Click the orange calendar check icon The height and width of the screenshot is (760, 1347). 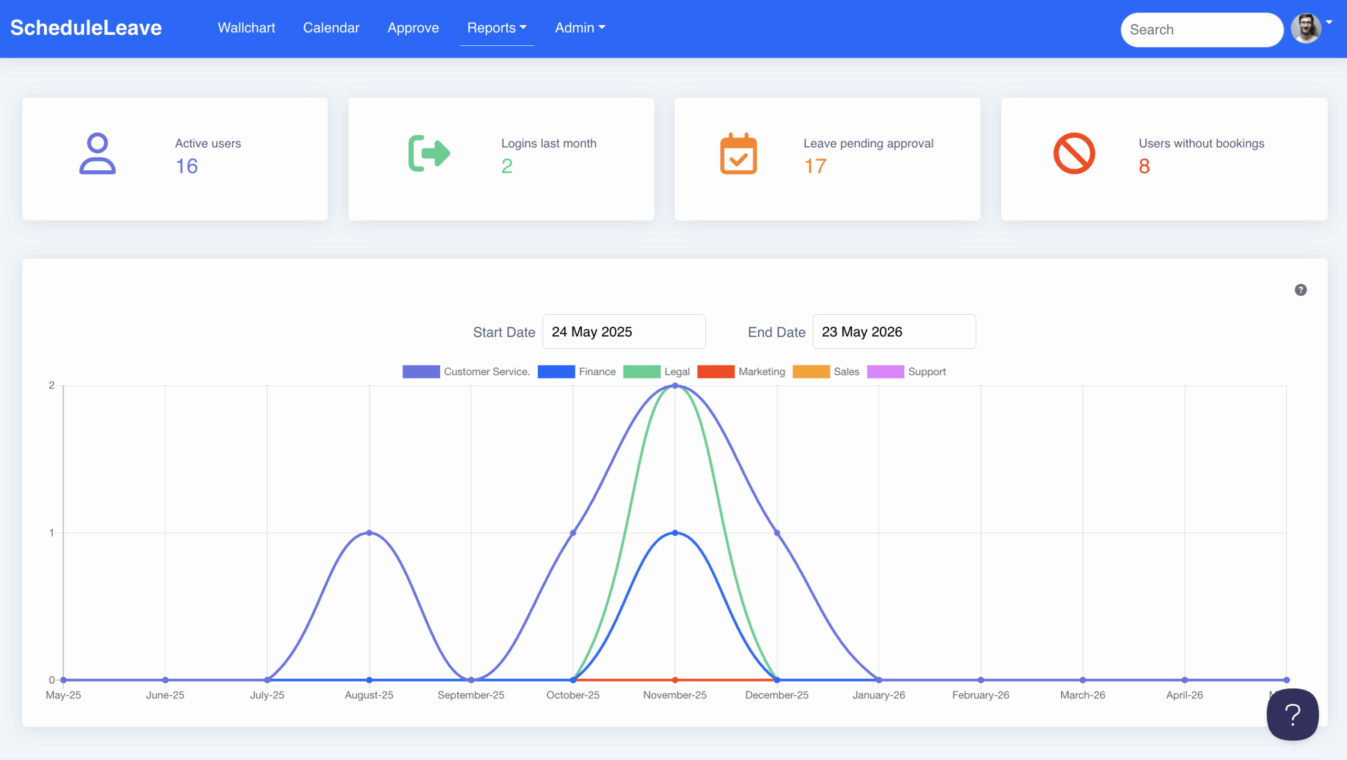click(x=738, y=154)
